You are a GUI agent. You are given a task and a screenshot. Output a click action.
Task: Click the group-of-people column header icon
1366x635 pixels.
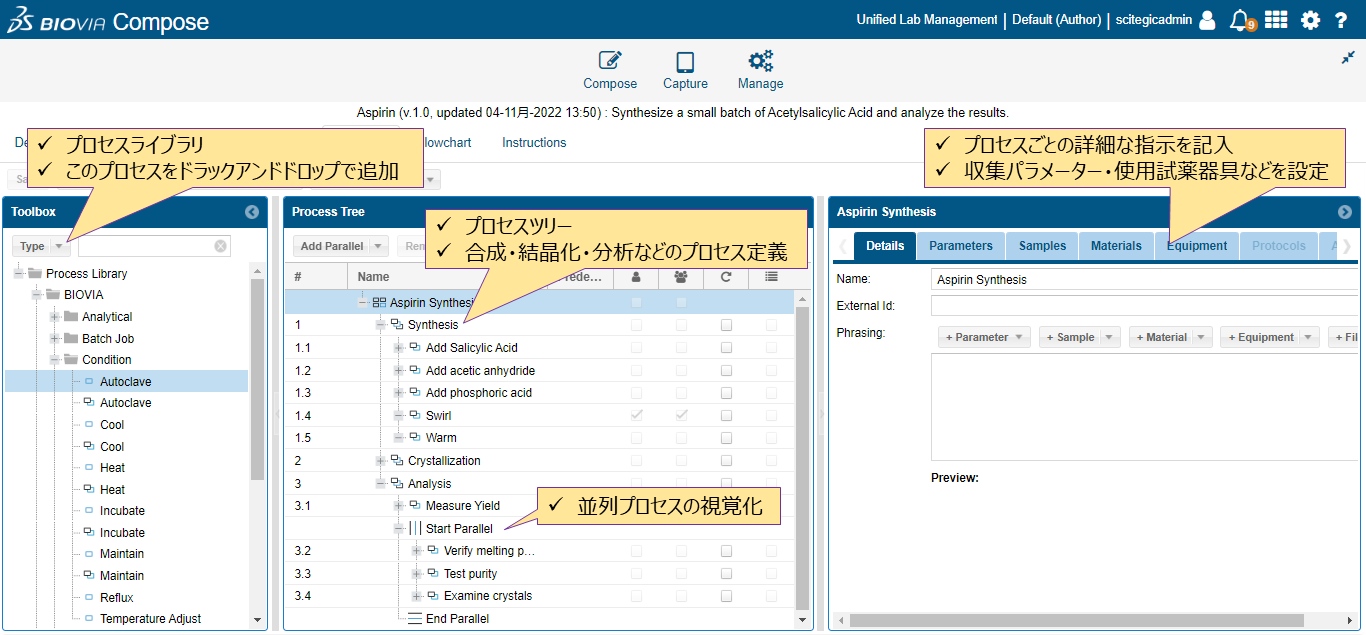(x=681, y=277)
